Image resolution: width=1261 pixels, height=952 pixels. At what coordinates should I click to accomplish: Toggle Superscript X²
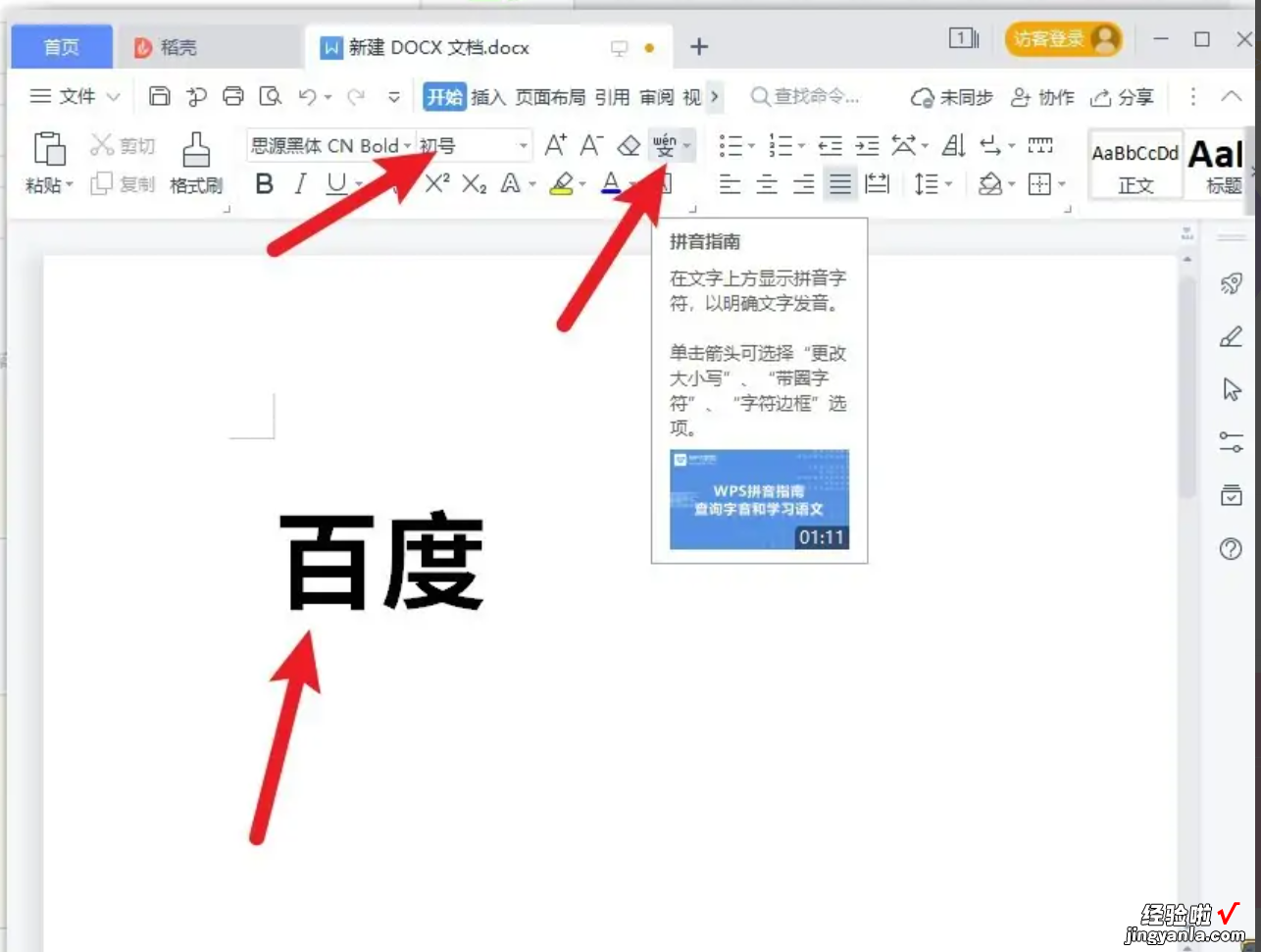coord(437,183)
